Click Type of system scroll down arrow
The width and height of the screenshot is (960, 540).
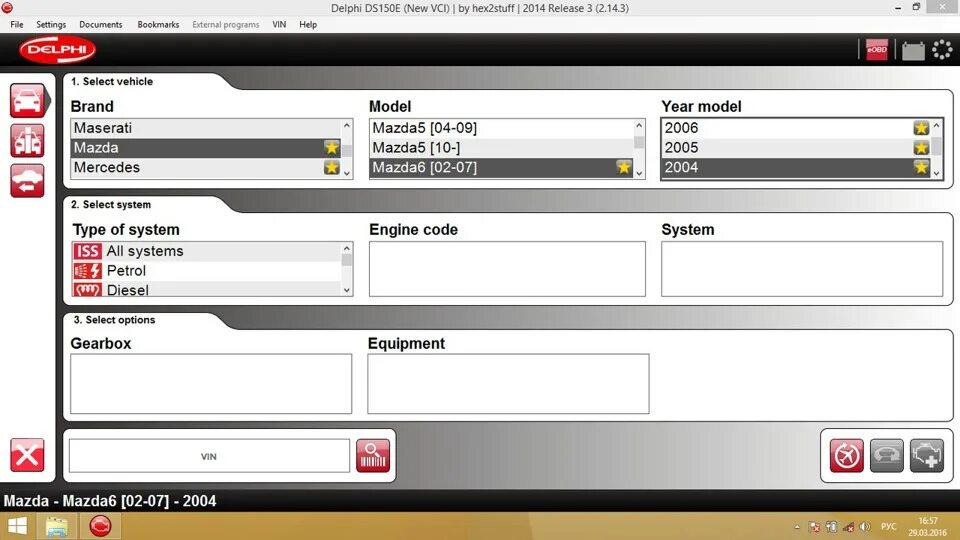(347, 290)
